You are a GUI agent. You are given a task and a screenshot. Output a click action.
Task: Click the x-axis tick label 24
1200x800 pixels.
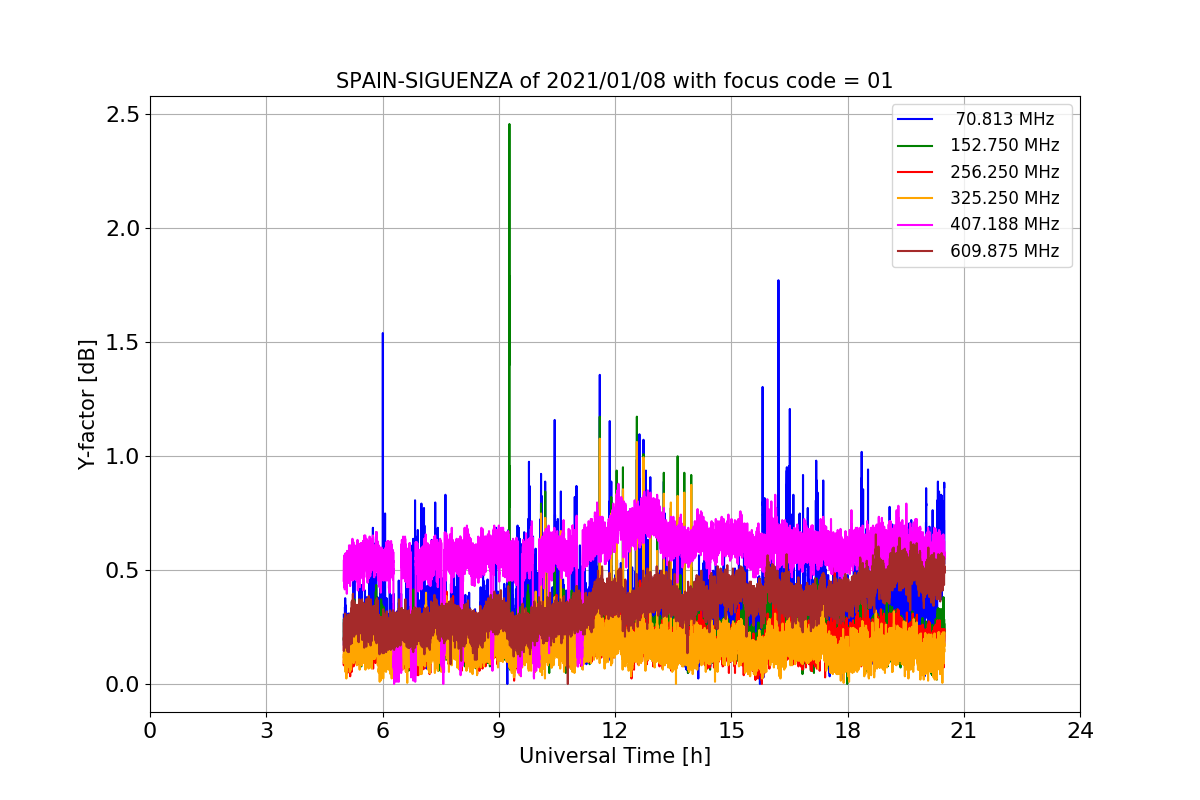click(1080, 731)
